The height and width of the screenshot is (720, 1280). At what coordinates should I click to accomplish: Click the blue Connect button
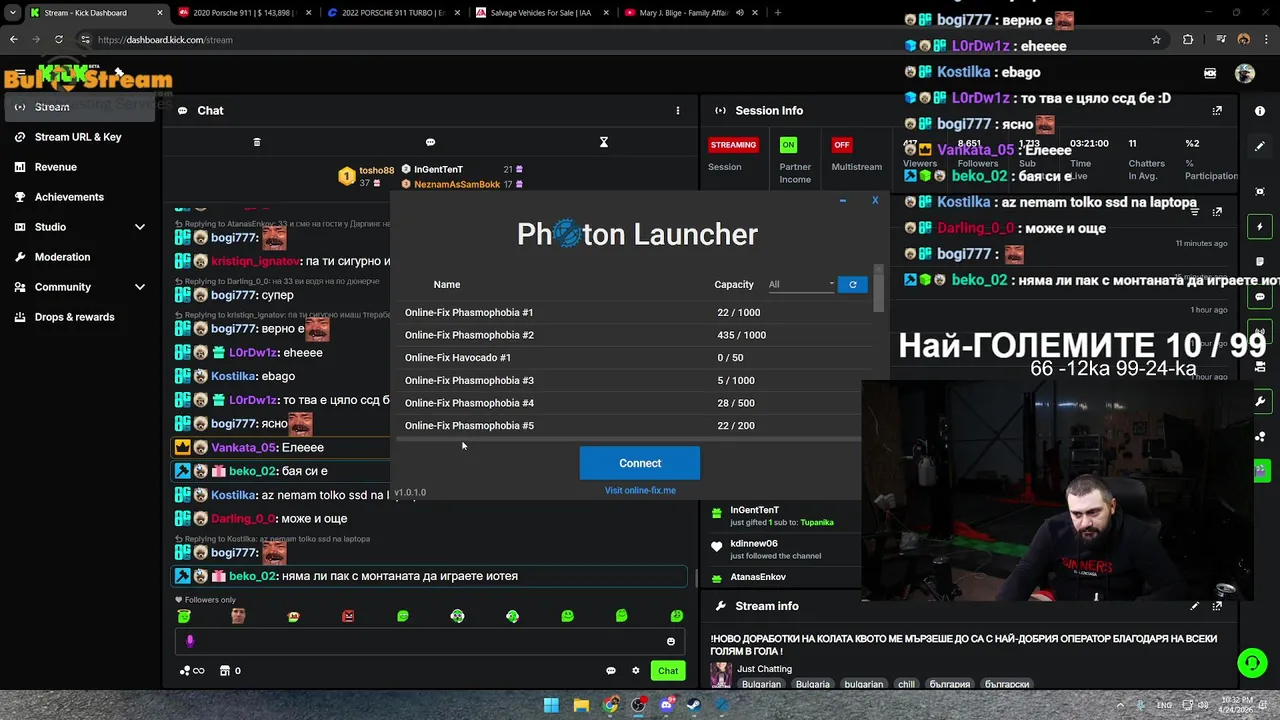640,463
